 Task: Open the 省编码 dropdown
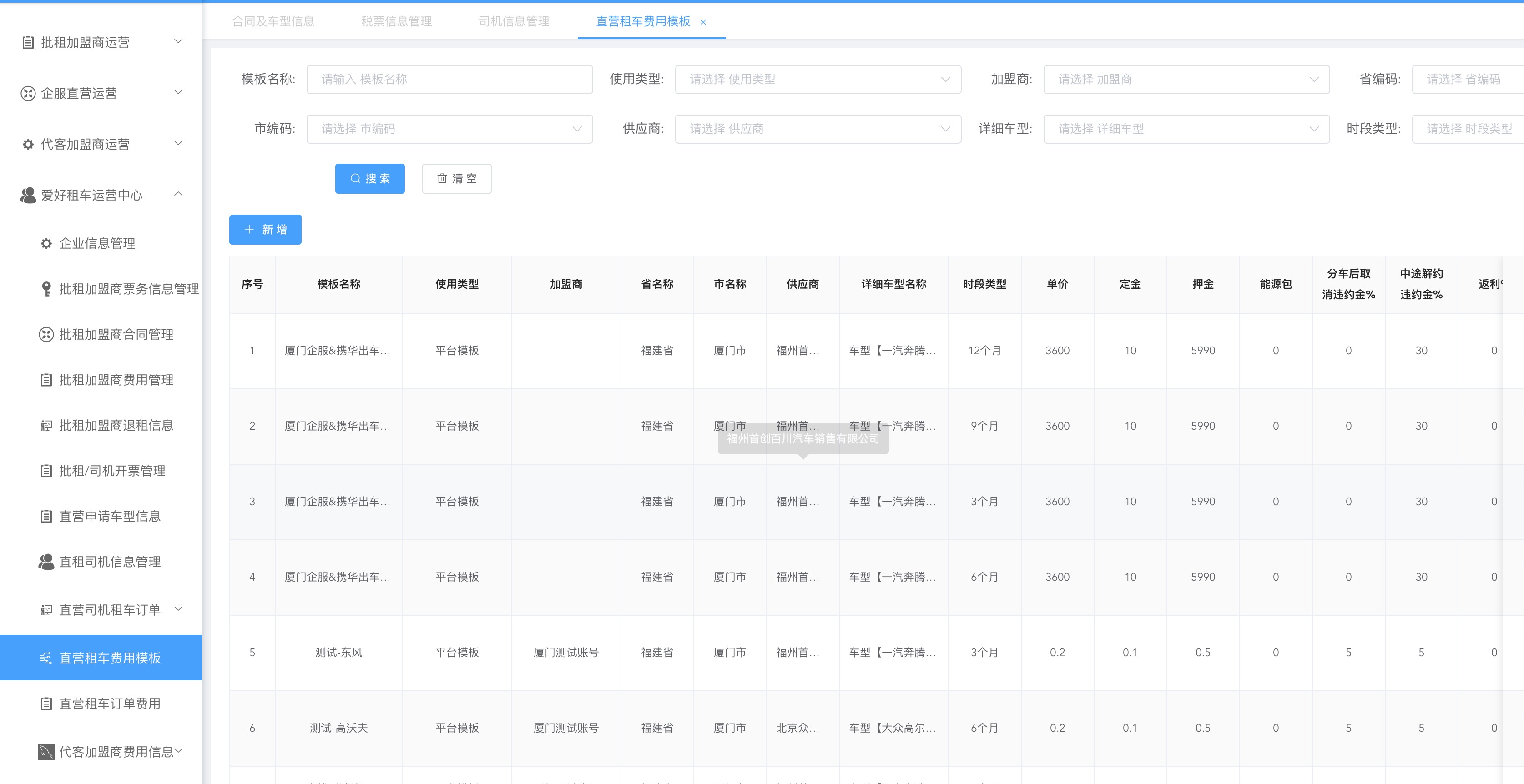pyautogui.click(x=1468, y=79)
